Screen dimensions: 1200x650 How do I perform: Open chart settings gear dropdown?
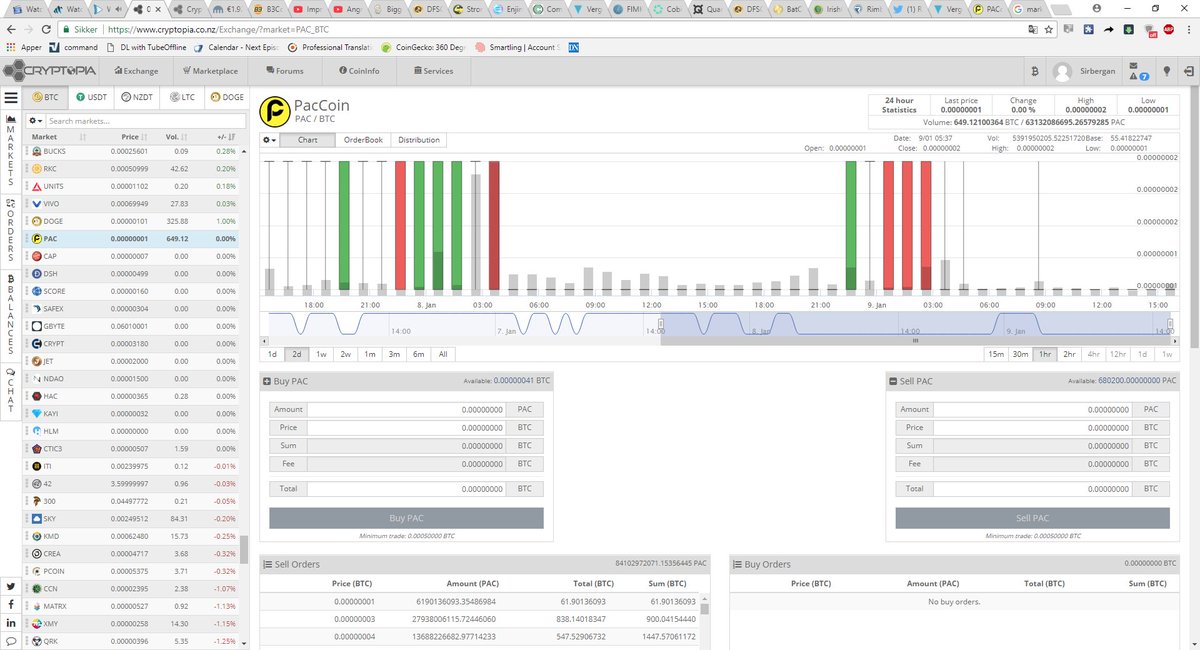269,140
